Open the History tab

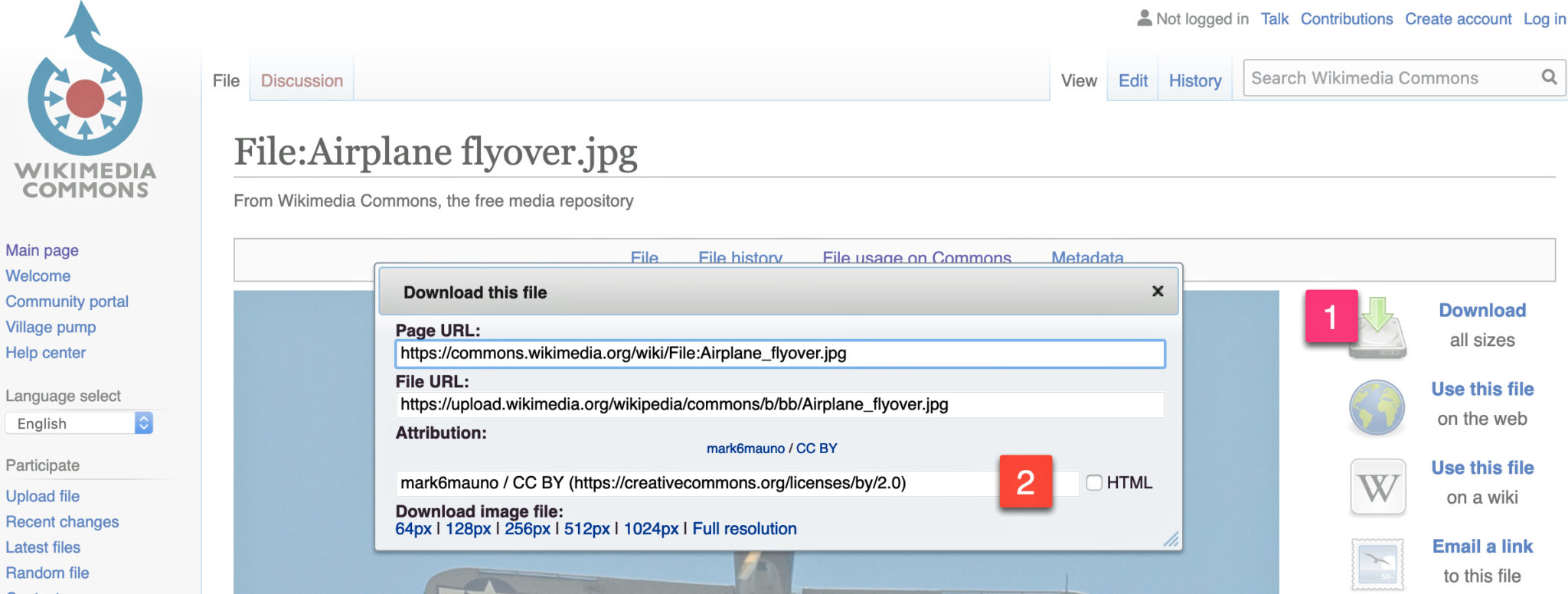[1194, 80]
